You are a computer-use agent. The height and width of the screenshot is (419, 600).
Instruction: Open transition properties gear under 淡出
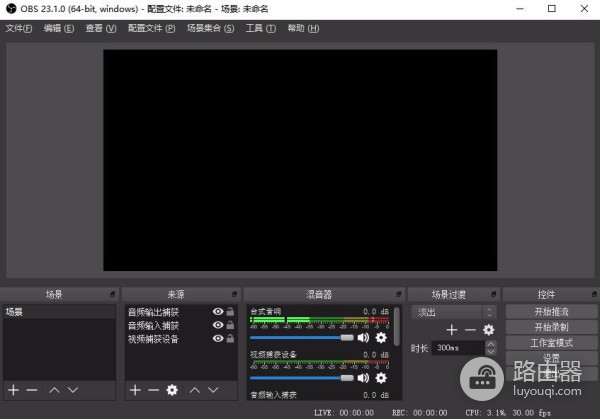(489, 329)
